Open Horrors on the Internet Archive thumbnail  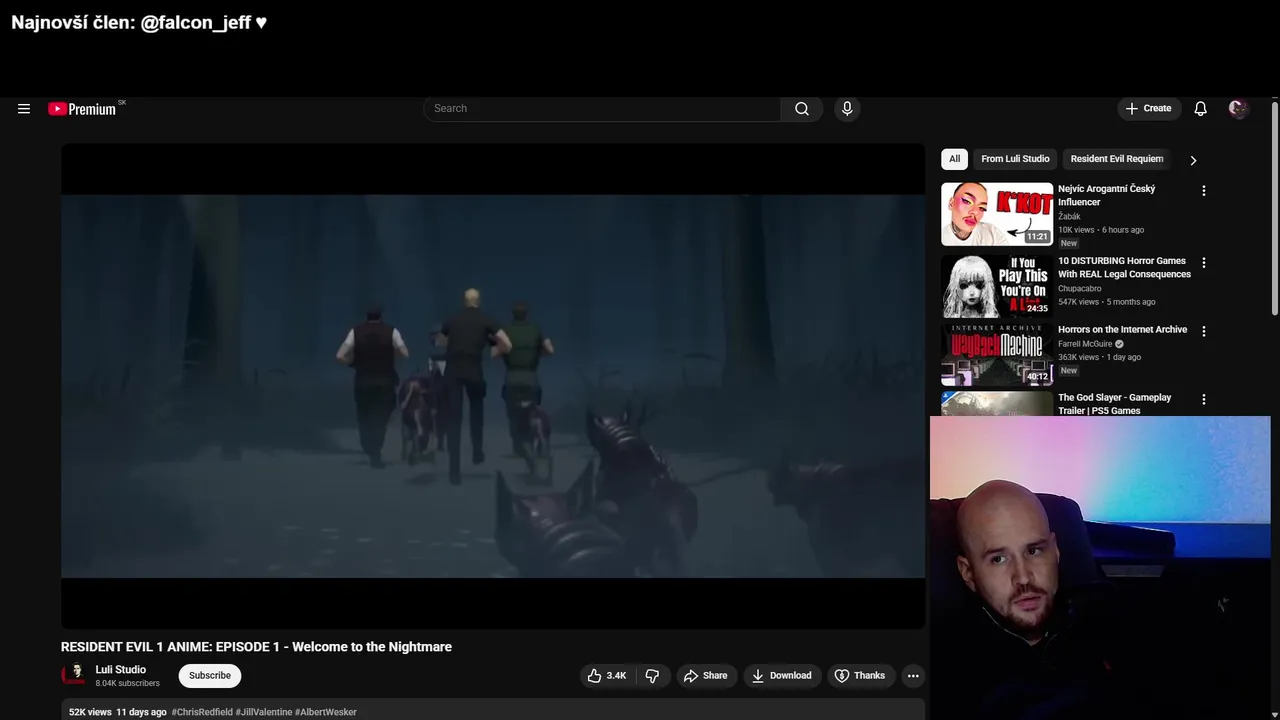coord(997,354)
